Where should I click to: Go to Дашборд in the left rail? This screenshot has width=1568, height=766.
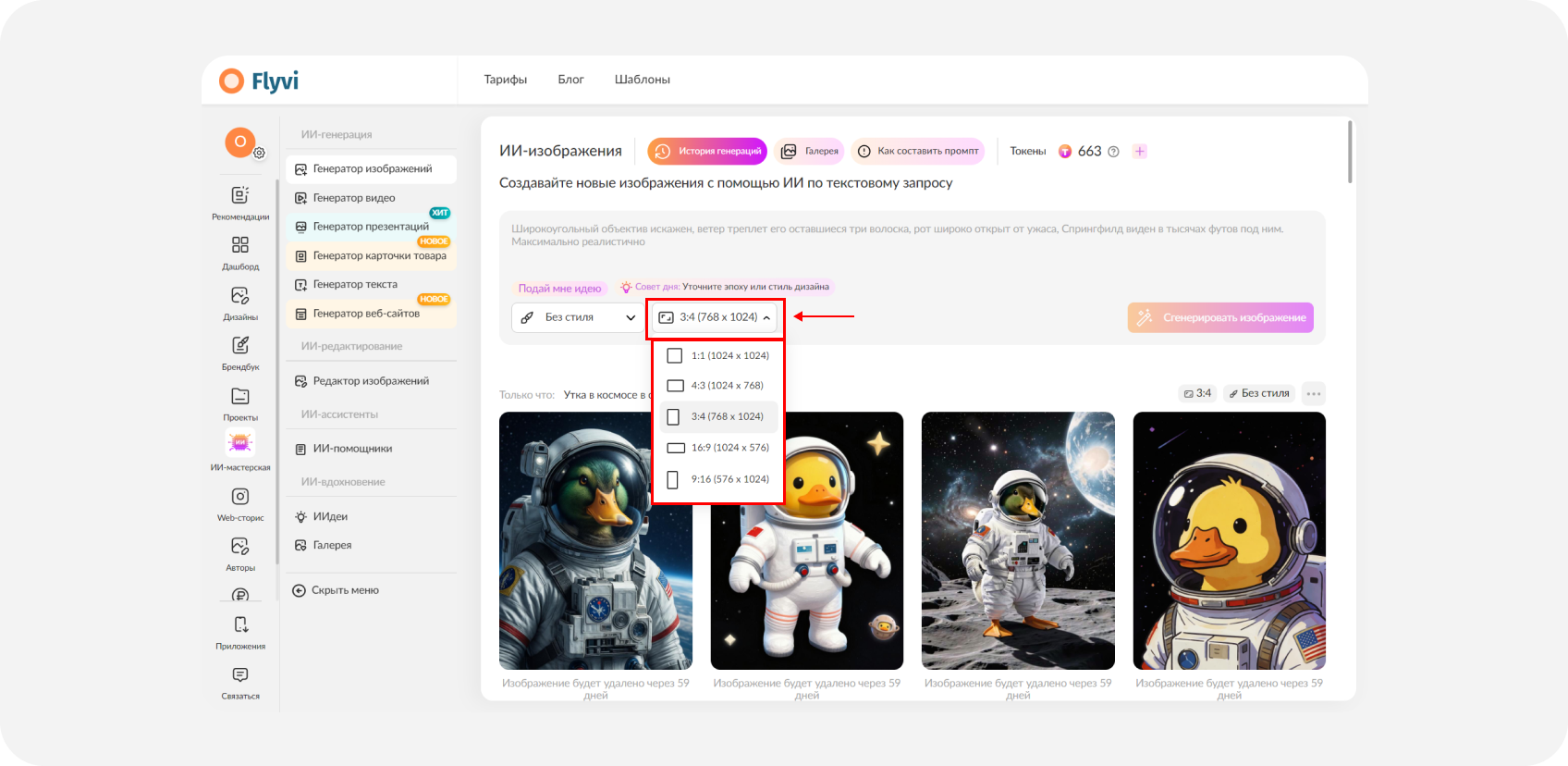[x=240, y=253]
